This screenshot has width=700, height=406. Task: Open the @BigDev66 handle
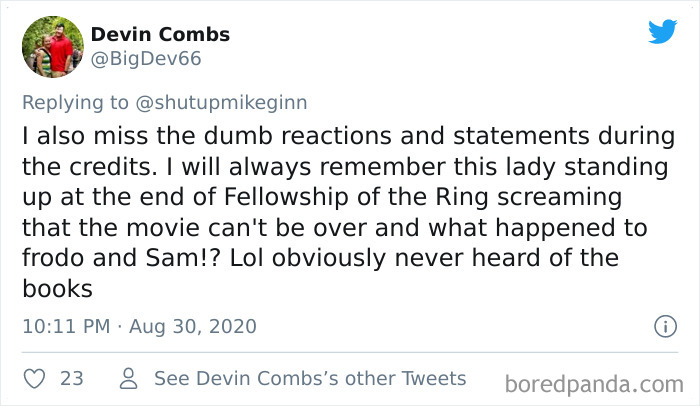point(146,59)
